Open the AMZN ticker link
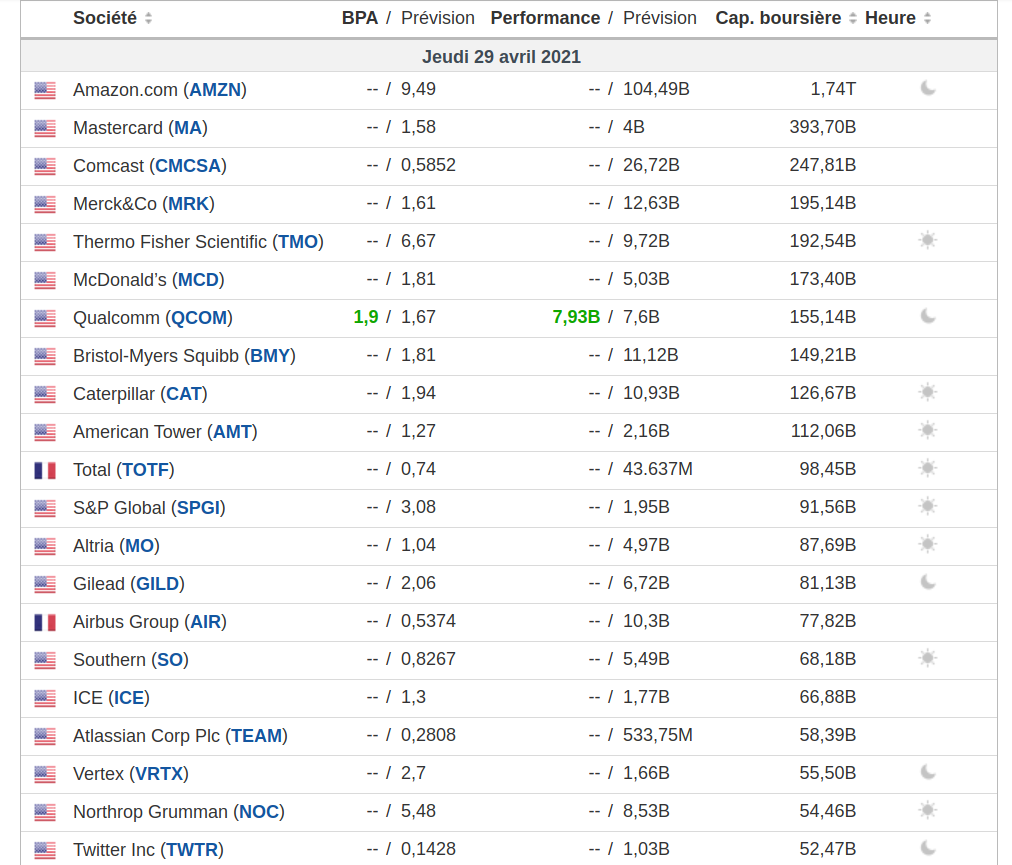The height and width of the screenshot is (865, 1012). (215, 90)
